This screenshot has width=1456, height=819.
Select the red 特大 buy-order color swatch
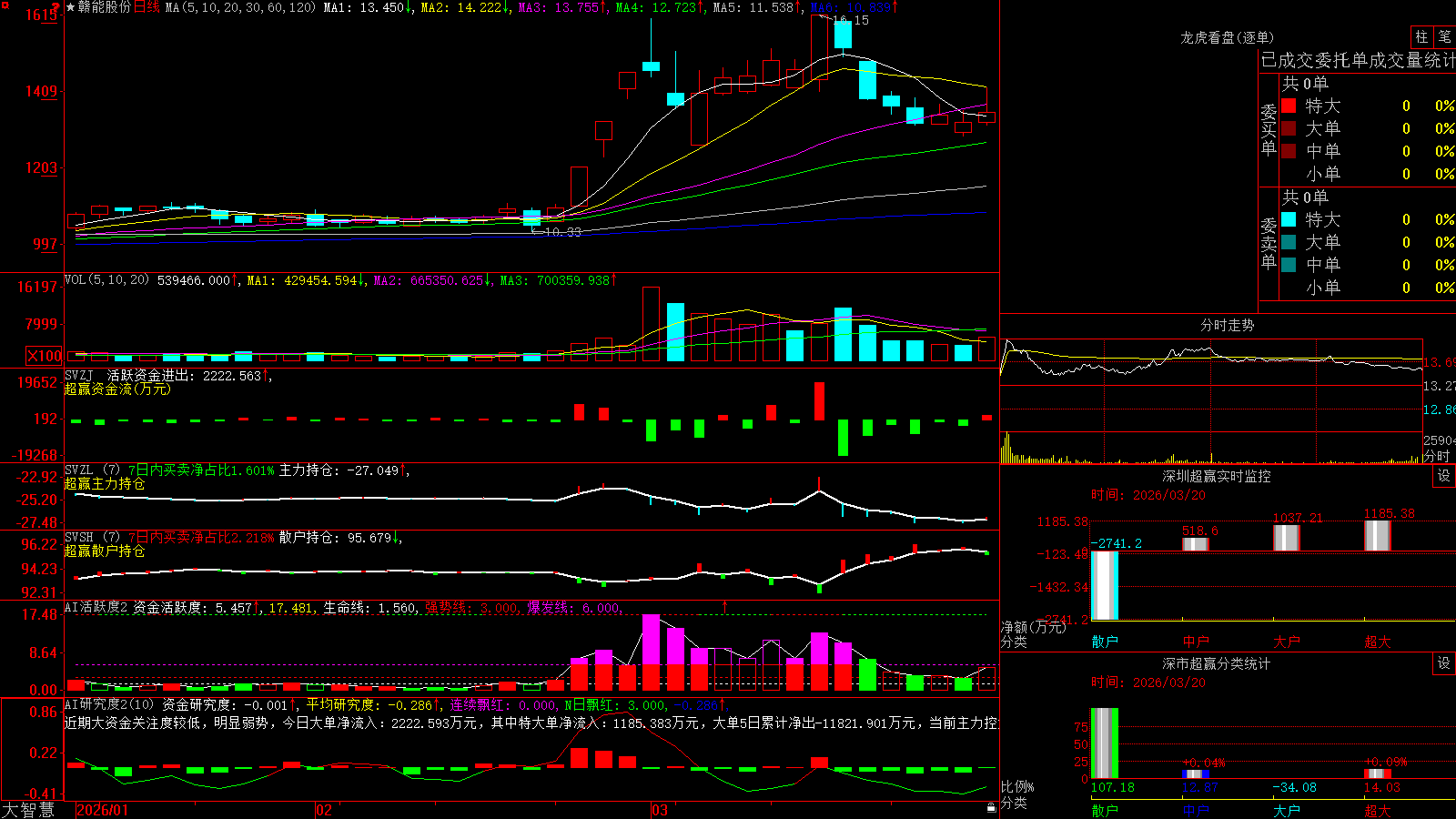pos(1289,106)
